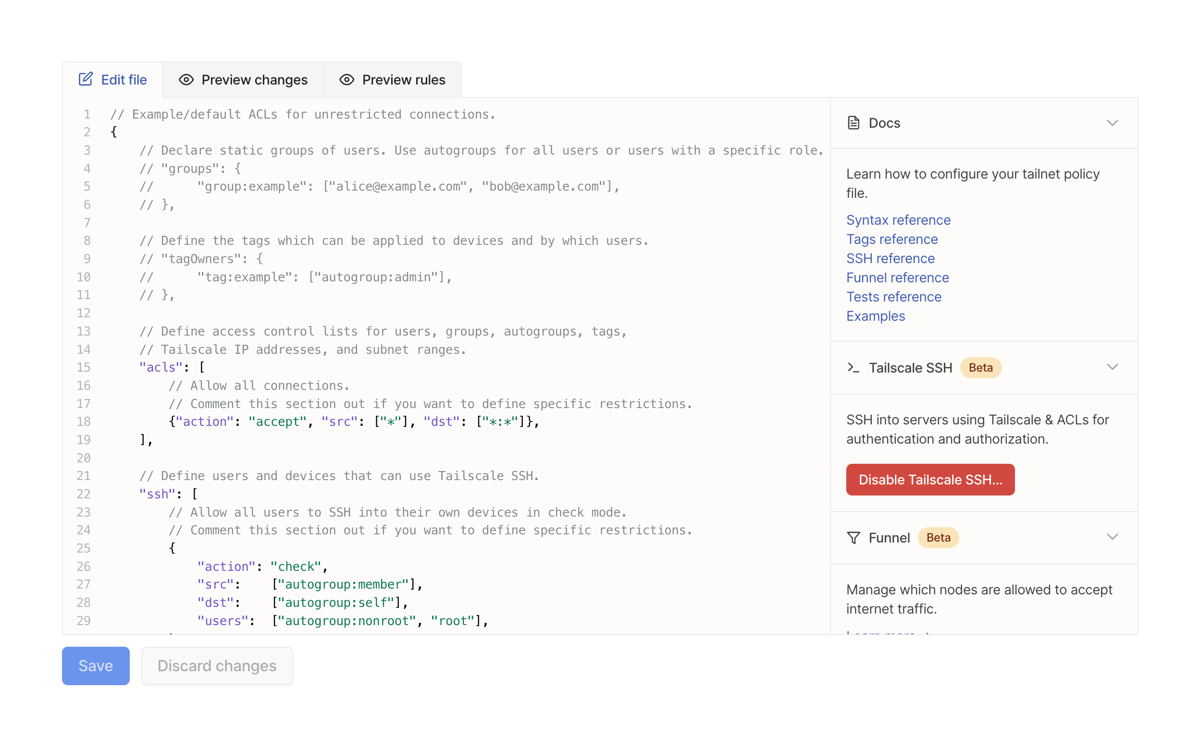
Task: Open the Syntax reference link
Action: (898, 219)
